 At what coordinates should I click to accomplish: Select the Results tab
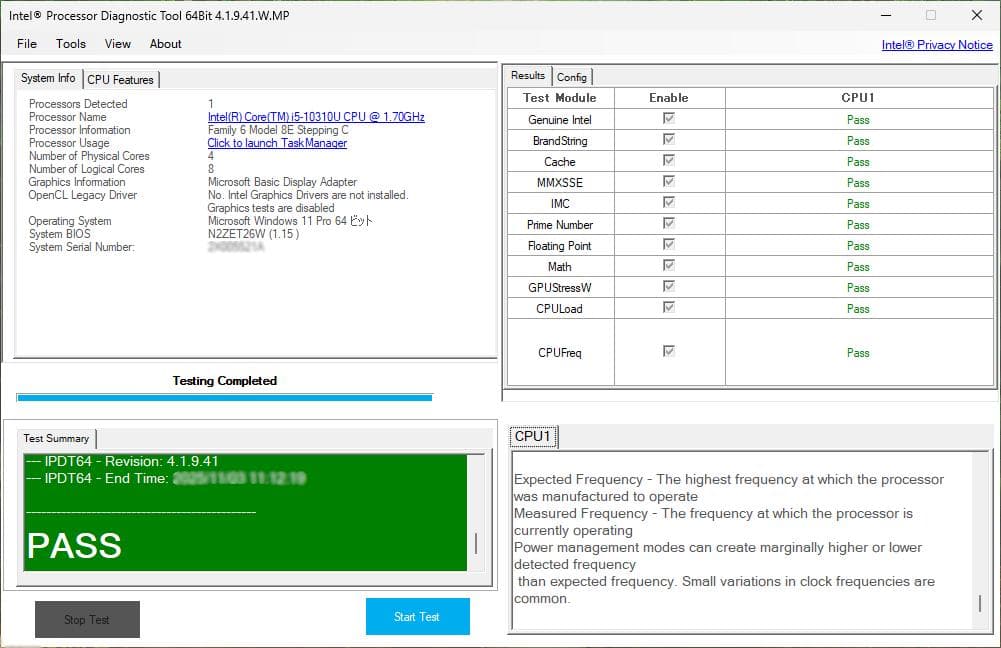click(528, 75)
